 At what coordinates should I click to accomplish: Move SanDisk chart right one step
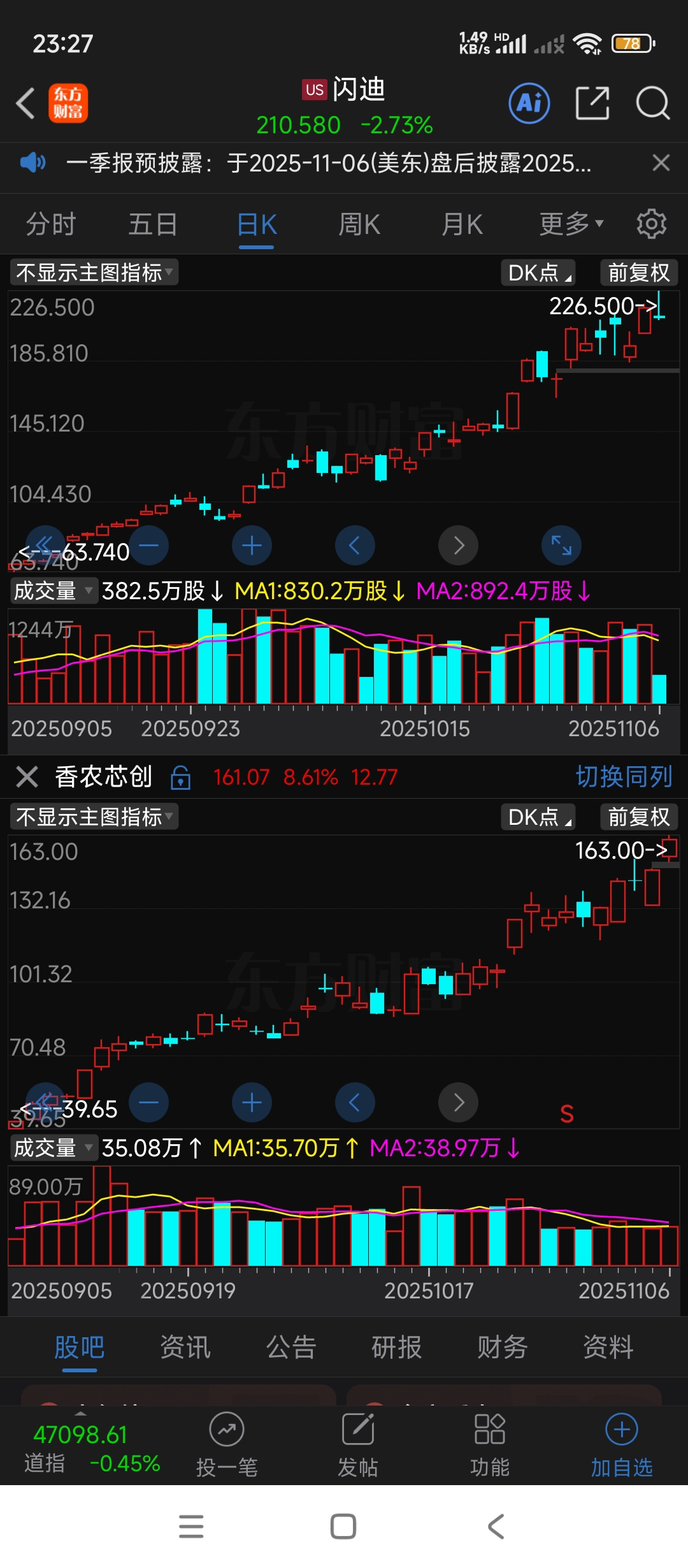pyautogui.click(x=458, y=546)
